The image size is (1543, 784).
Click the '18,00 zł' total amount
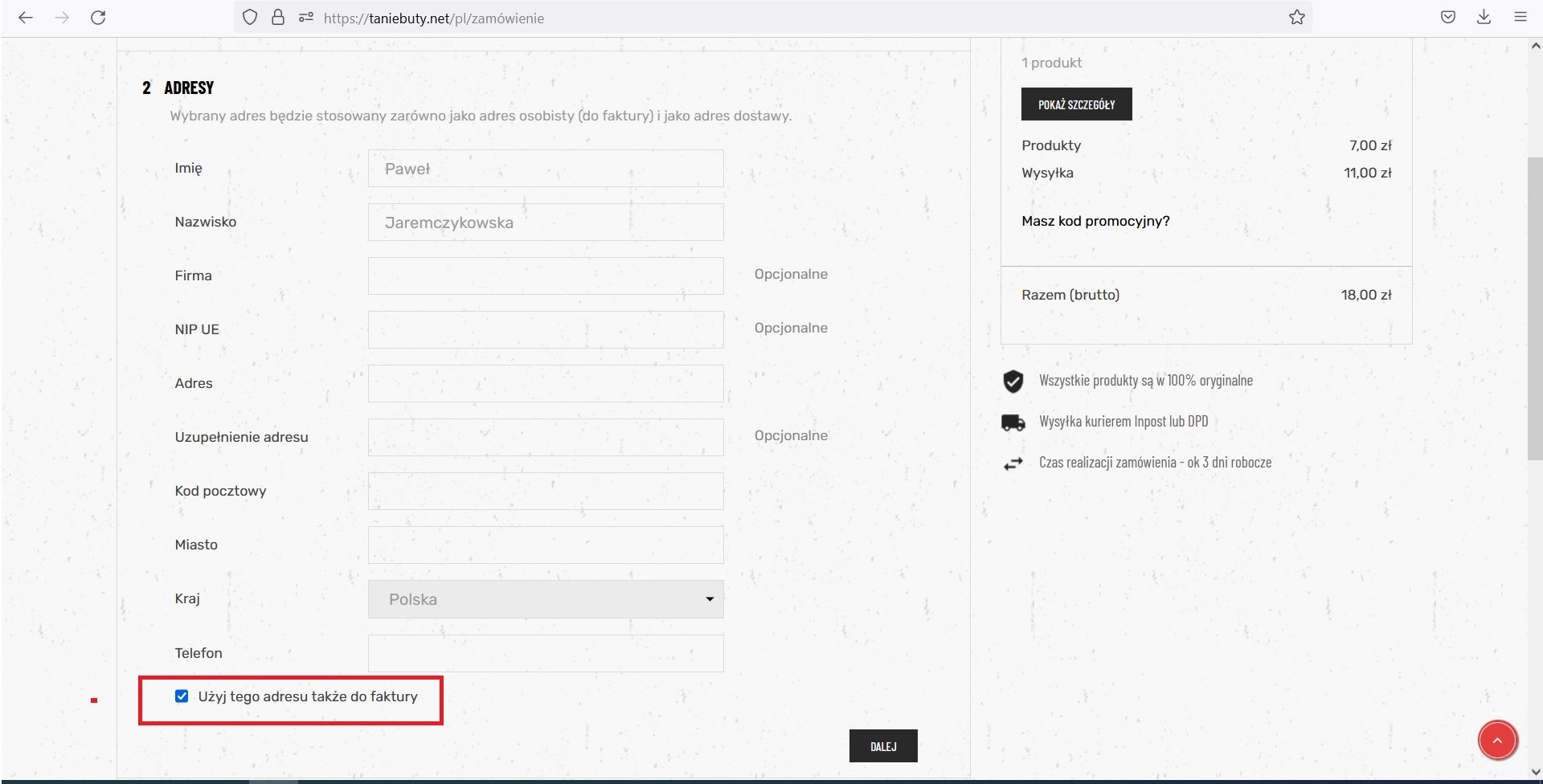click(x=1366, y=295)
